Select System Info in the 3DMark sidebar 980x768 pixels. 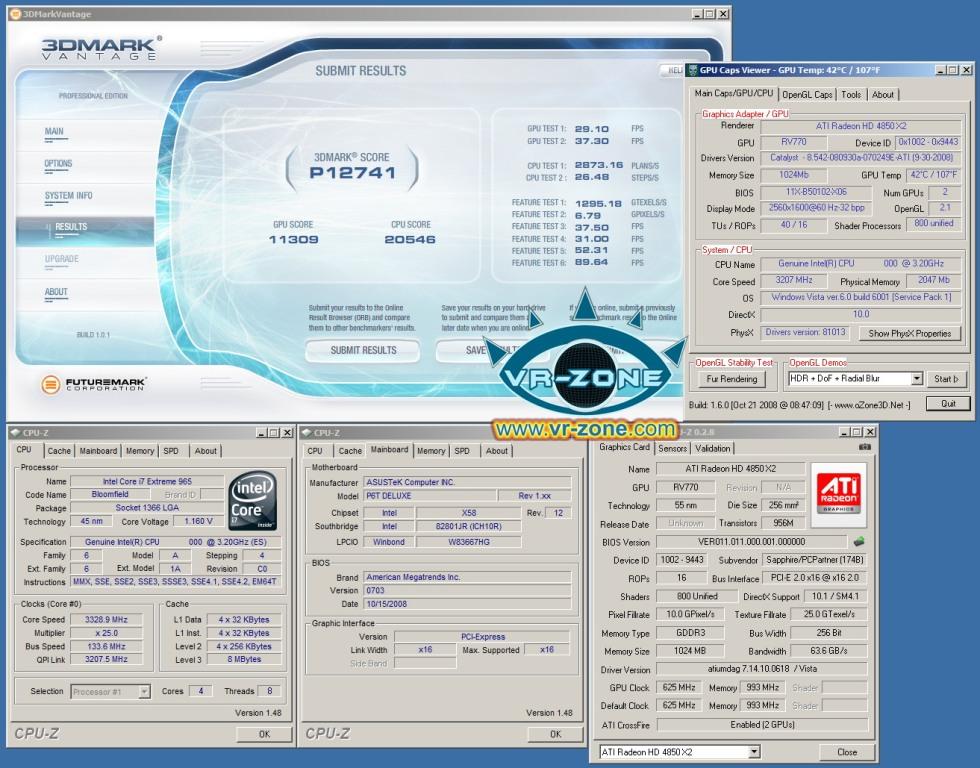[68, 196]
